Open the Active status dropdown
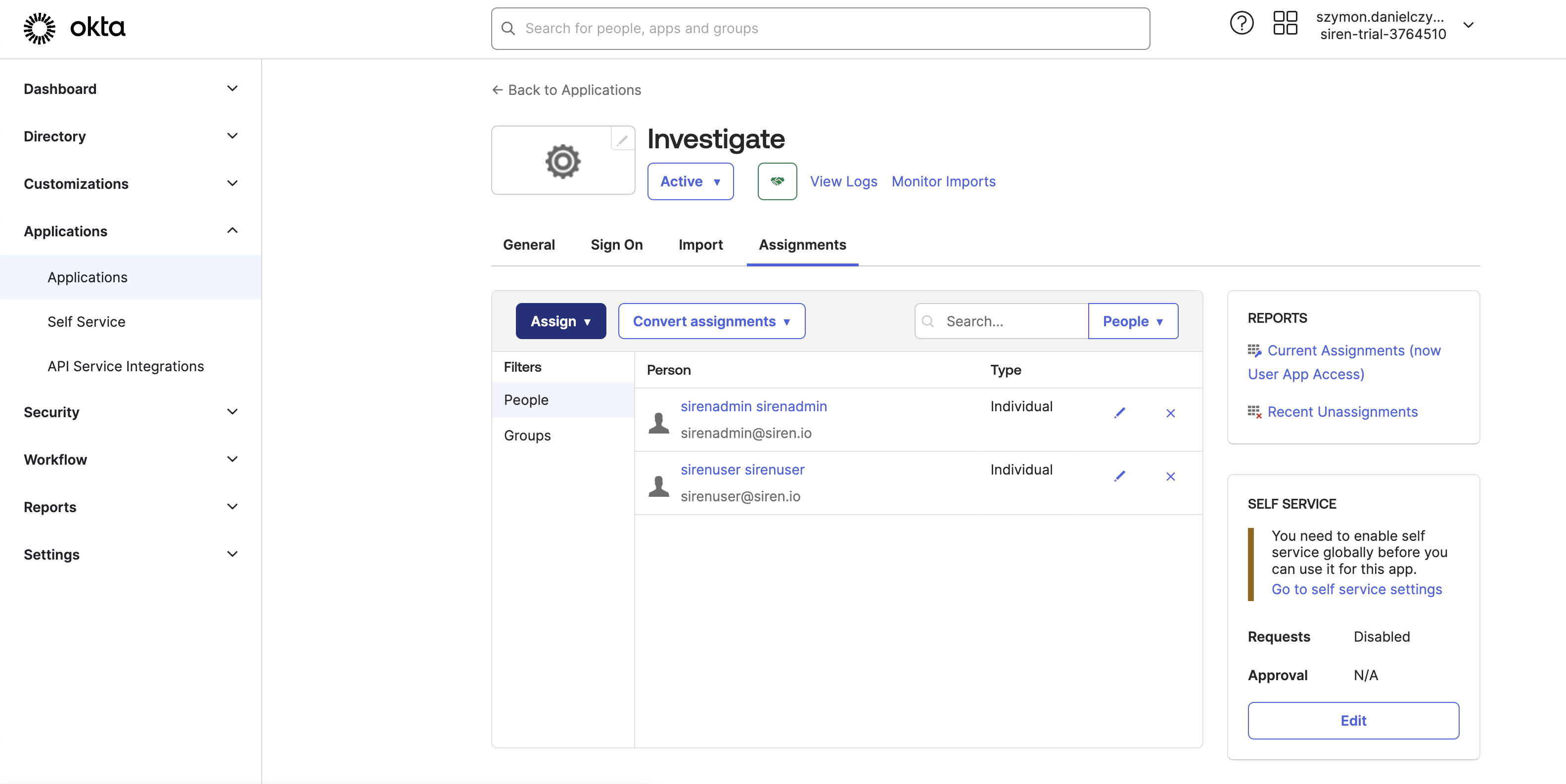Viewport: 1566px width, 784px height. pyautogui.click(x=691, y=181)
